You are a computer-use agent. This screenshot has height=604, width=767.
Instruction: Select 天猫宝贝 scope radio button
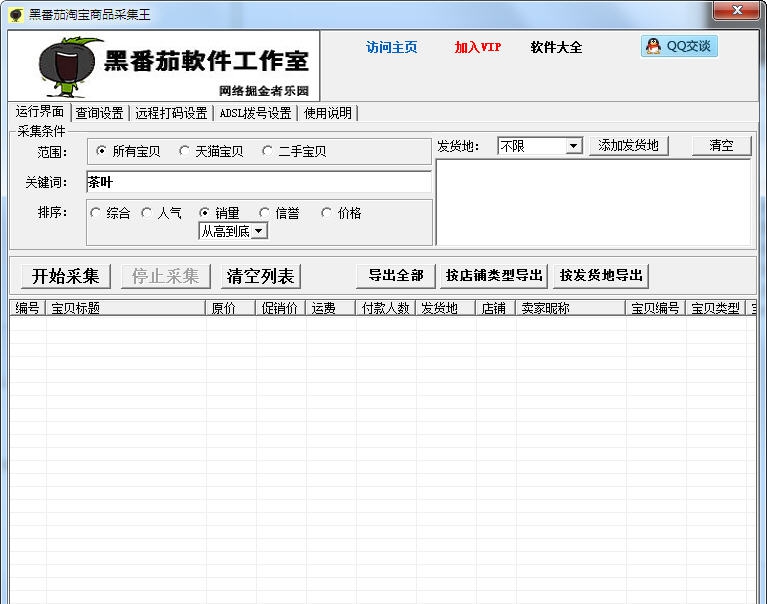coord(184,151)
